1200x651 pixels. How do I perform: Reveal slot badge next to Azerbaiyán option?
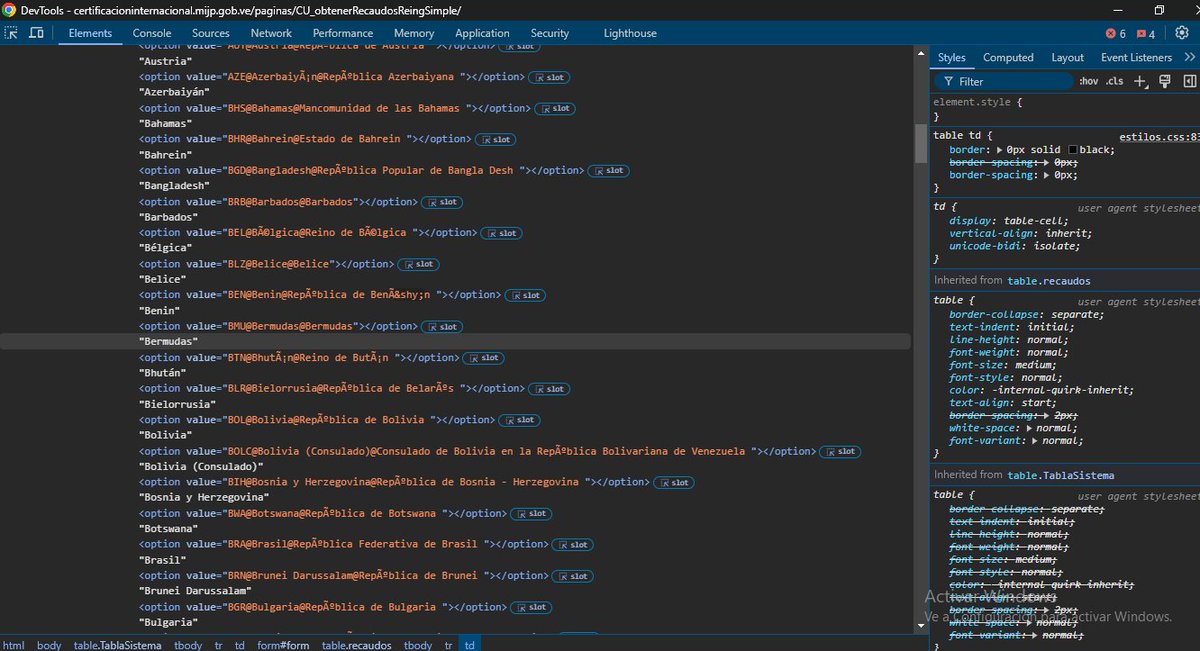549,77
